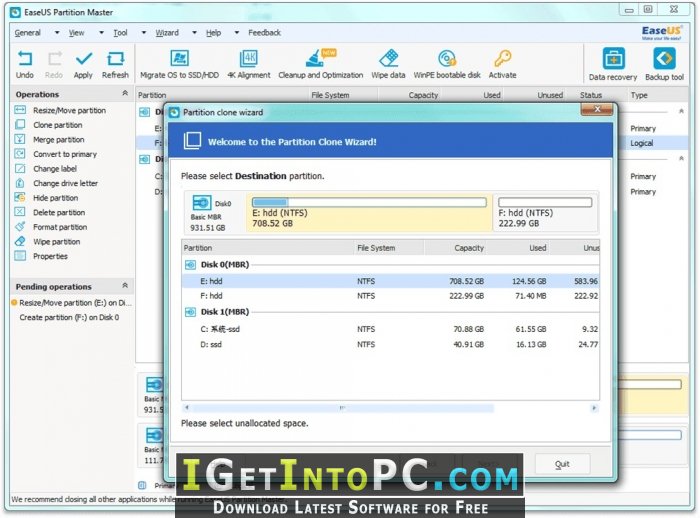700x518 pixels.
Task: Open the Tool menu
Action: click(120, 33)
